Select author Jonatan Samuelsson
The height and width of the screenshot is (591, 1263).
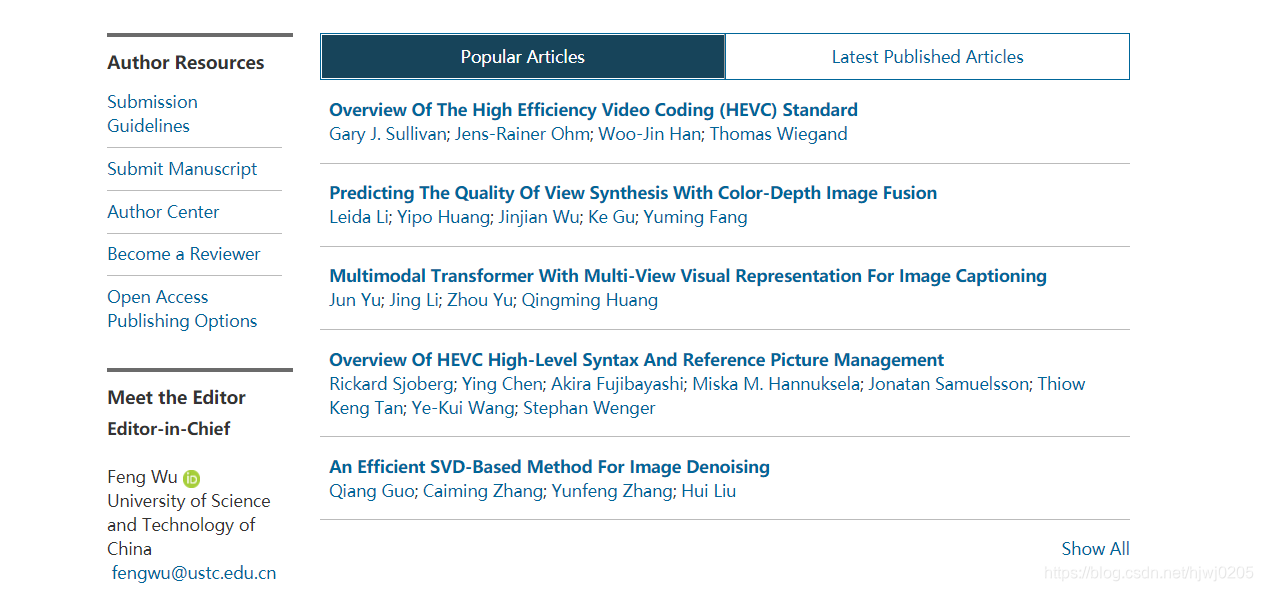point(948,384)
